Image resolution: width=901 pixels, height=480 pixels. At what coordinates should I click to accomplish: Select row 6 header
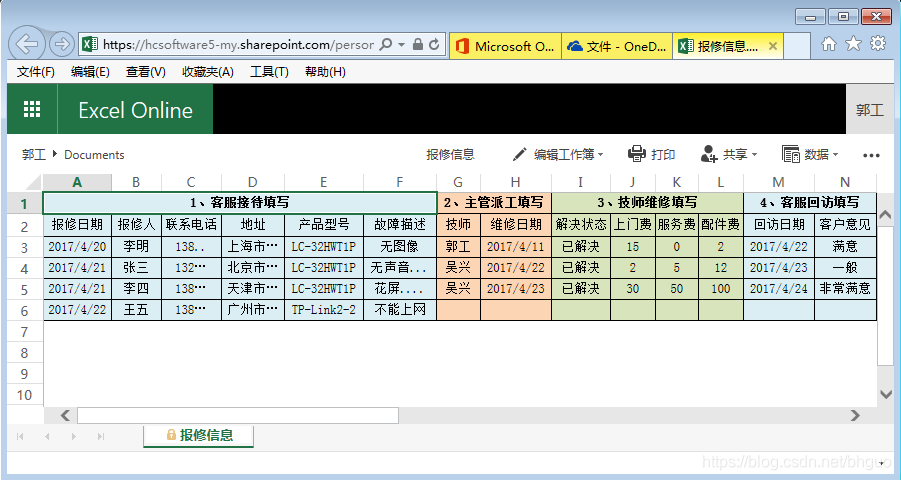pyautogui.click(x=24, y=310)
